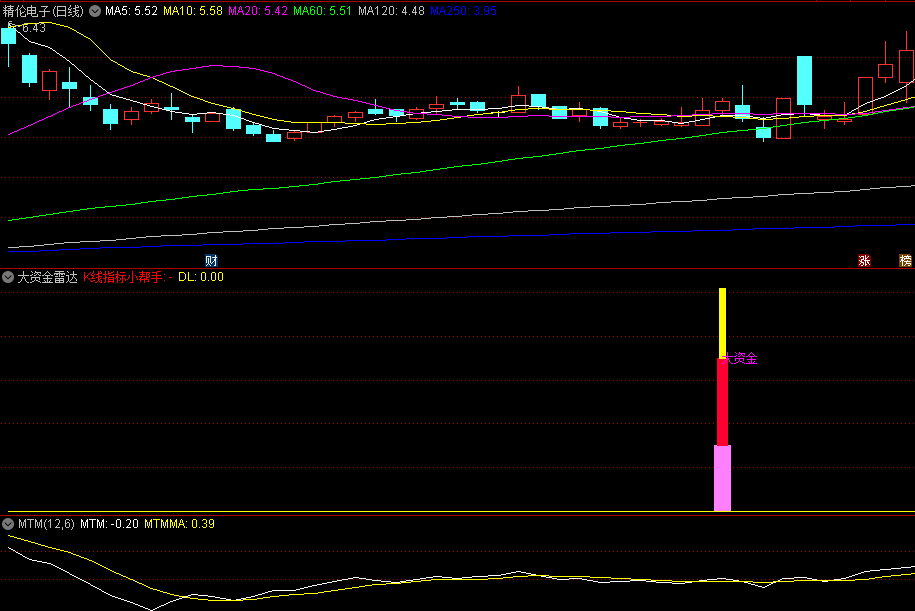This screenshot has width=915, height=611.
Task: Click the 大资金 magenta label on the bar
Action: point(739,359)
